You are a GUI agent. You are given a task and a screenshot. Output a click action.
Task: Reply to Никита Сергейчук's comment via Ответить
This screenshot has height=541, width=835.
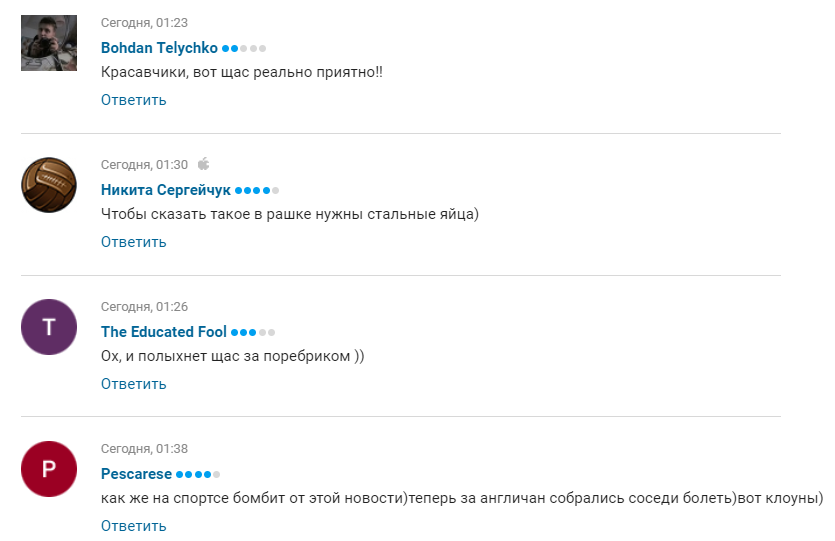coord(134,242)
